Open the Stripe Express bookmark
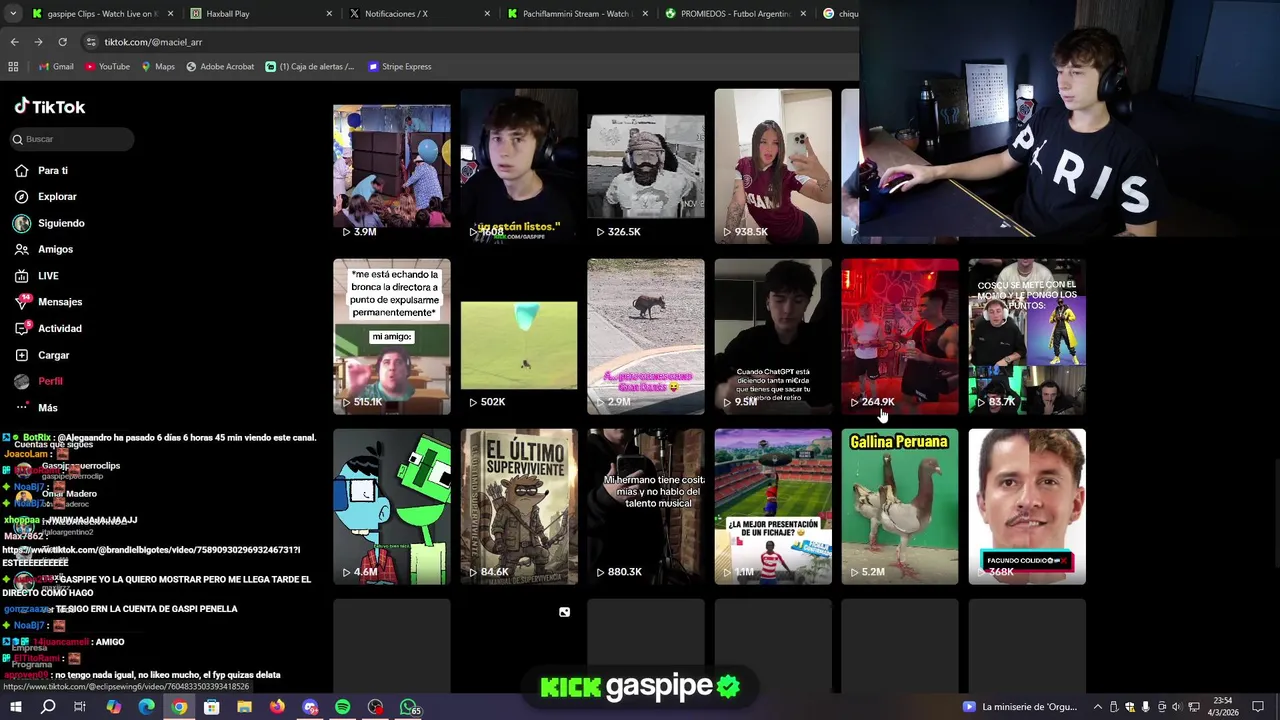Viewport: 1280px width, 720px height. 400,67
